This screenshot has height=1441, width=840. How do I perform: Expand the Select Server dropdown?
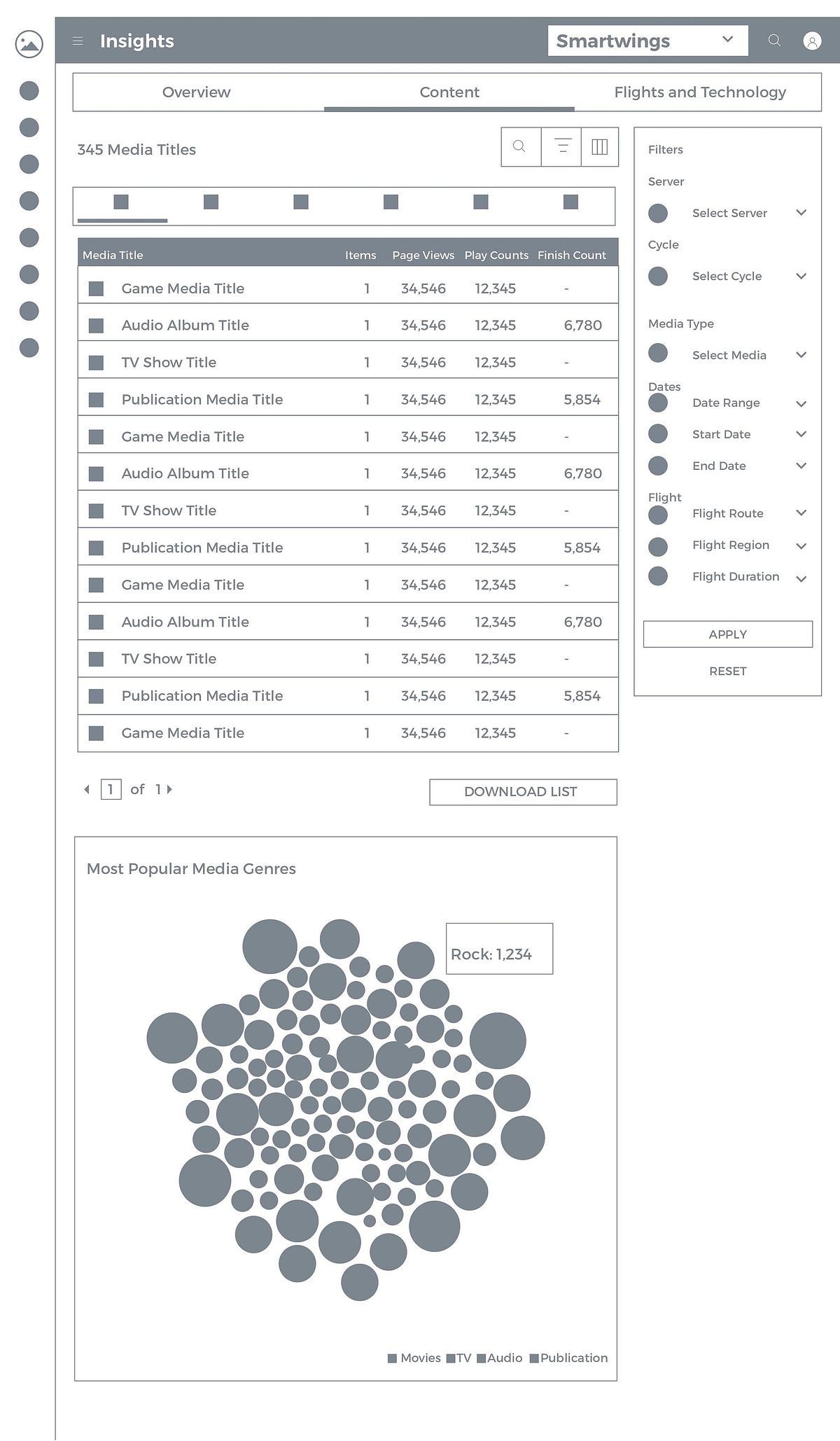(801, 213)
